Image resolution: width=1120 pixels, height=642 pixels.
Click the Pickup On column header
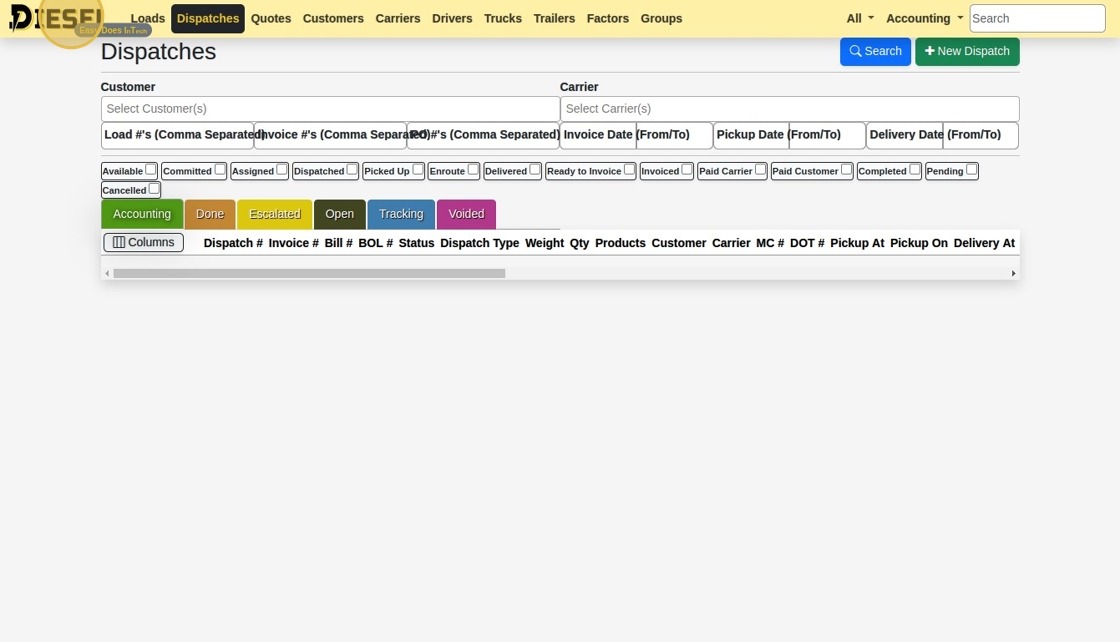[919, 243]
